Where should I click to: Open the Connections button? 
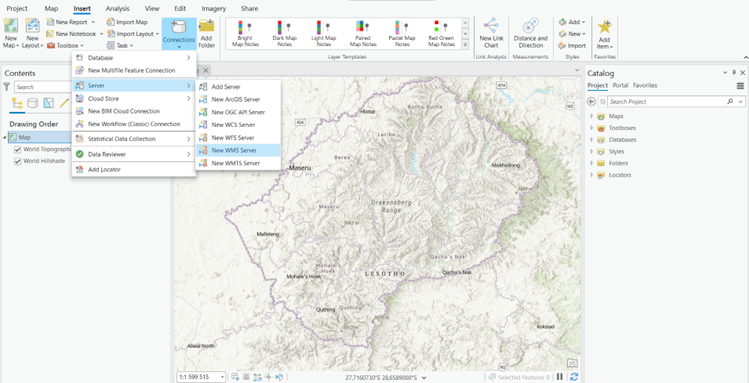(x=179, y=33)
